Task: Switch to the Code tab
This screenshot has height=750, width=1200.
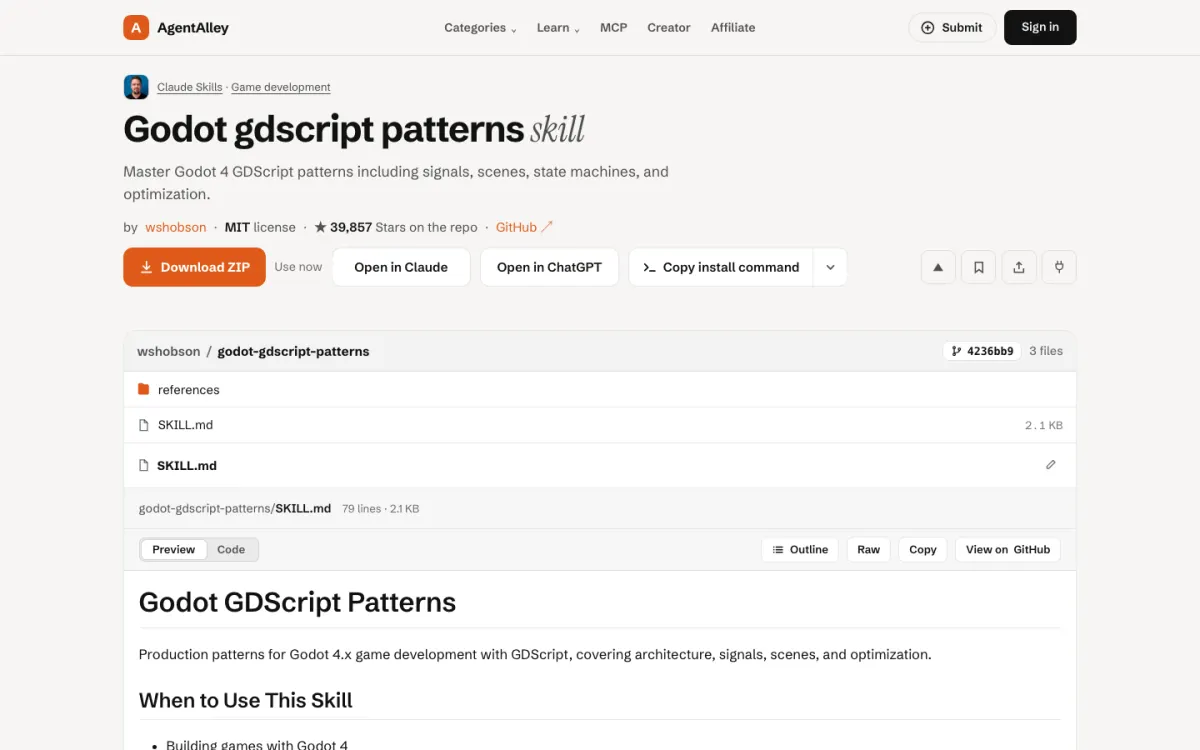Action: pyautogui.click(x=231, y=549)
